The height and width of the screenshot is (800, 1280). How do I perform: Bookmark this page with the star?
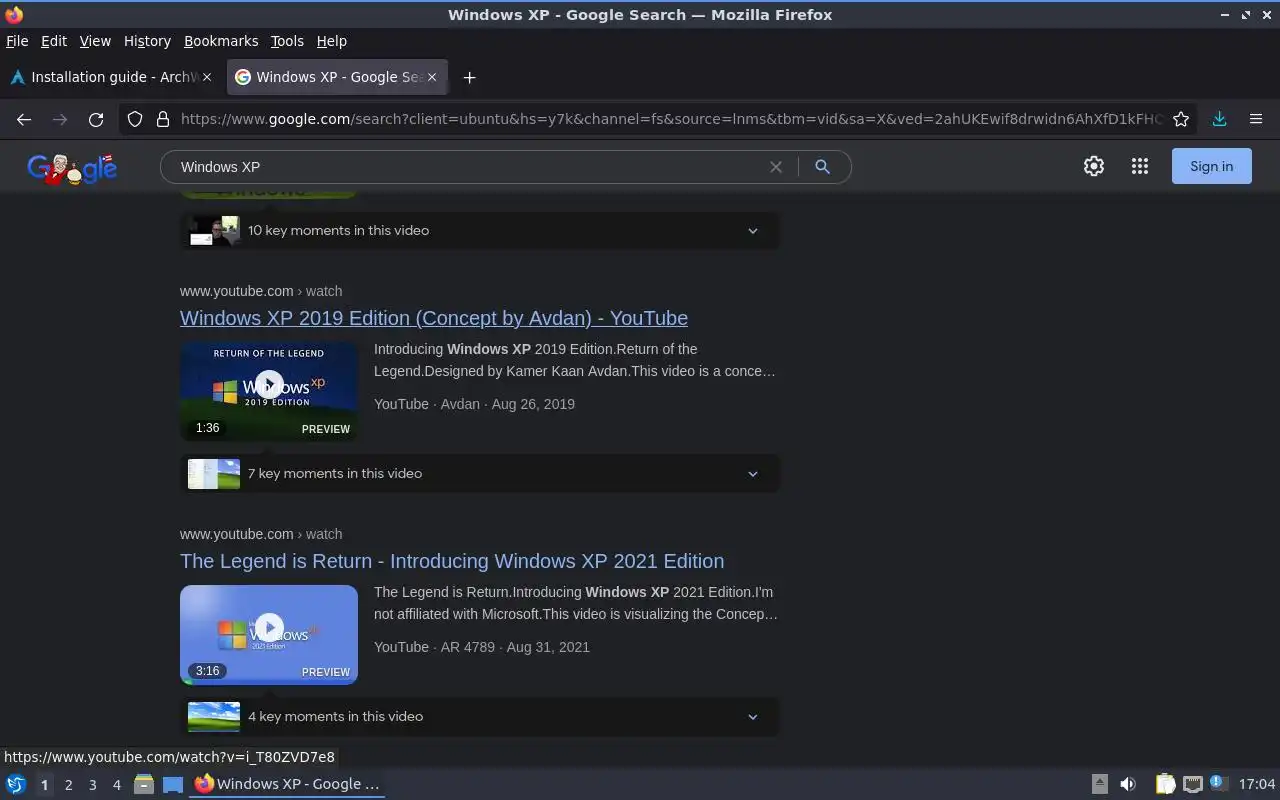[1181, 119]
